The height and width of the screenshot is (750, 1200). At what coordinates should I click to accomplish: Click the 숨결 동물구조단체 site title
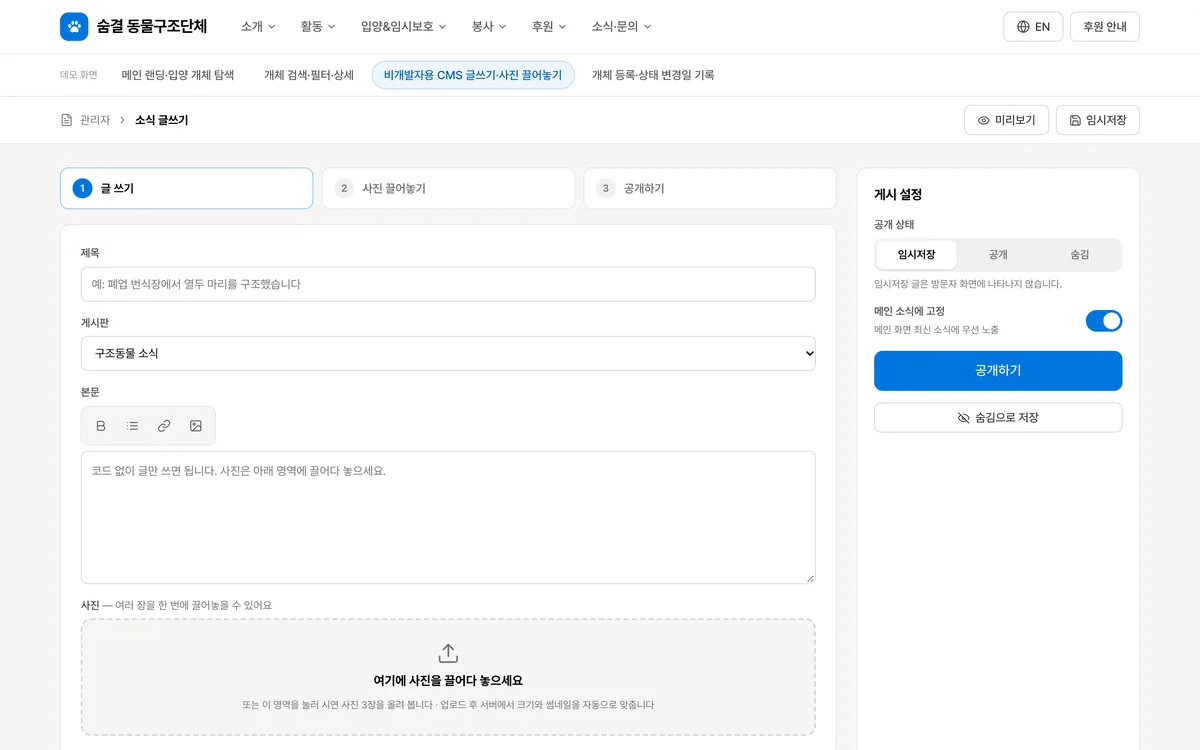(x=152, y=27)
